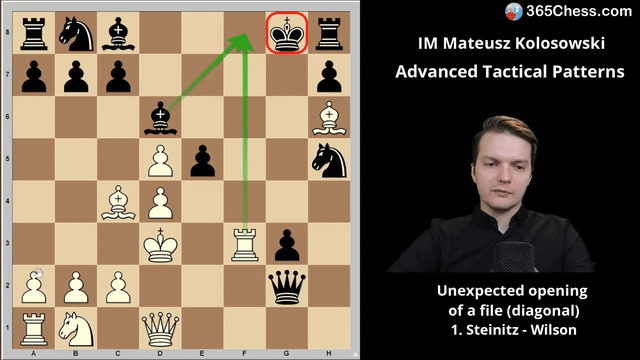This screenshot has width=640, height=360.
Task: Click the empty e1 square
Action: [x=202, y=329]
